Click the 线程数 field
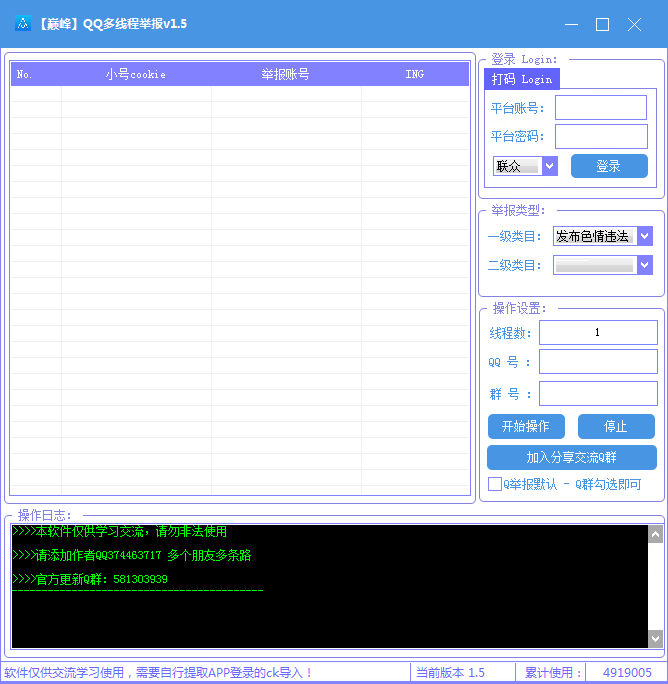This screenshot has width=668, height=684. [597, 333]
